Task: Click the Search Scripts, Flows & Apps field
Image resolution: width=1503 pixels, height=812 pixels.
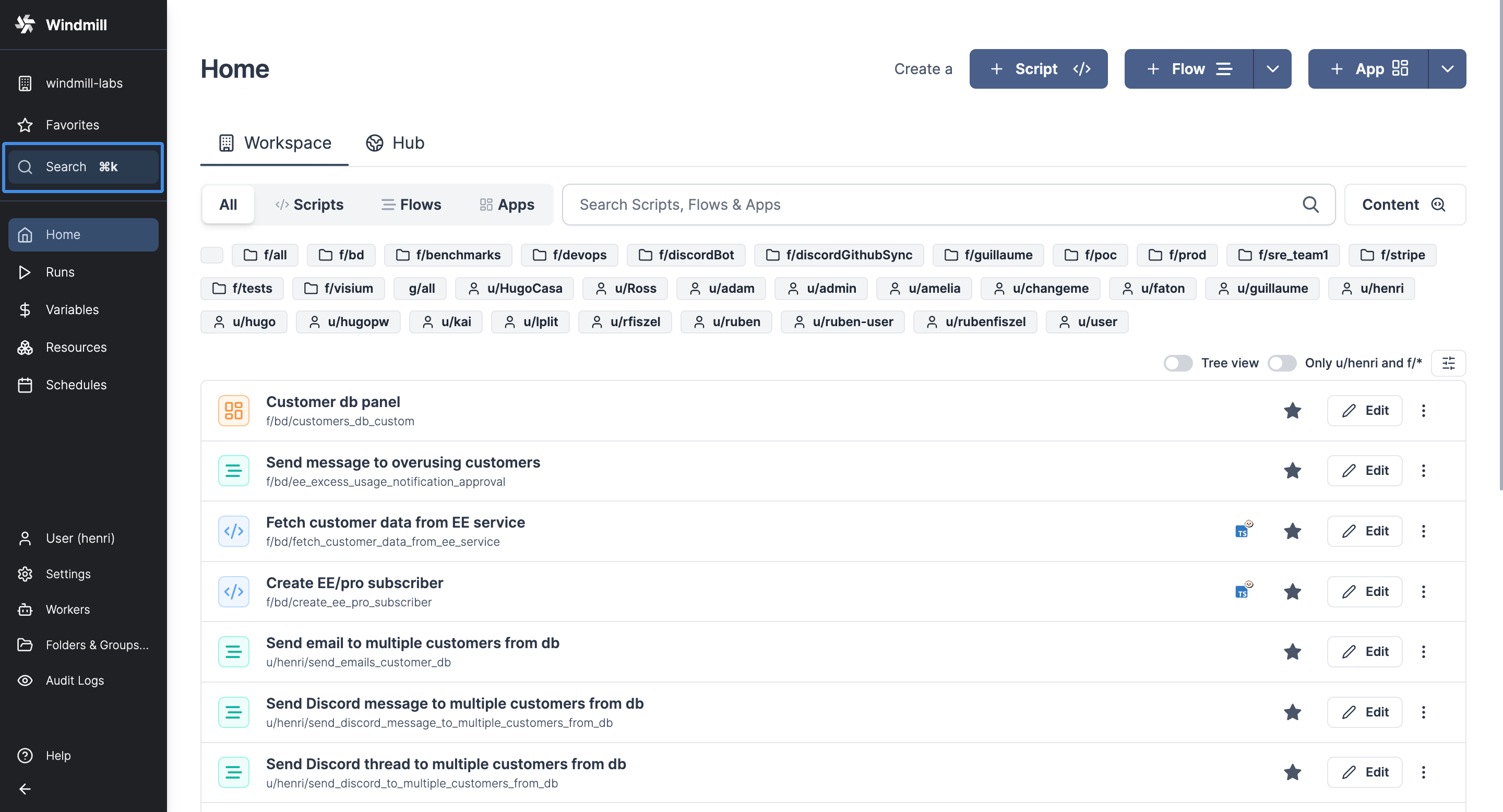Action: 934,205
